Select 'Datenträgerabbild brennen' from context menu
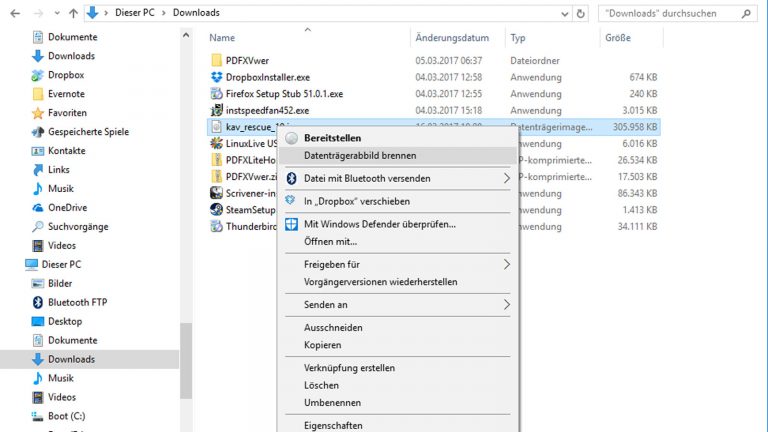 (360, 156)
